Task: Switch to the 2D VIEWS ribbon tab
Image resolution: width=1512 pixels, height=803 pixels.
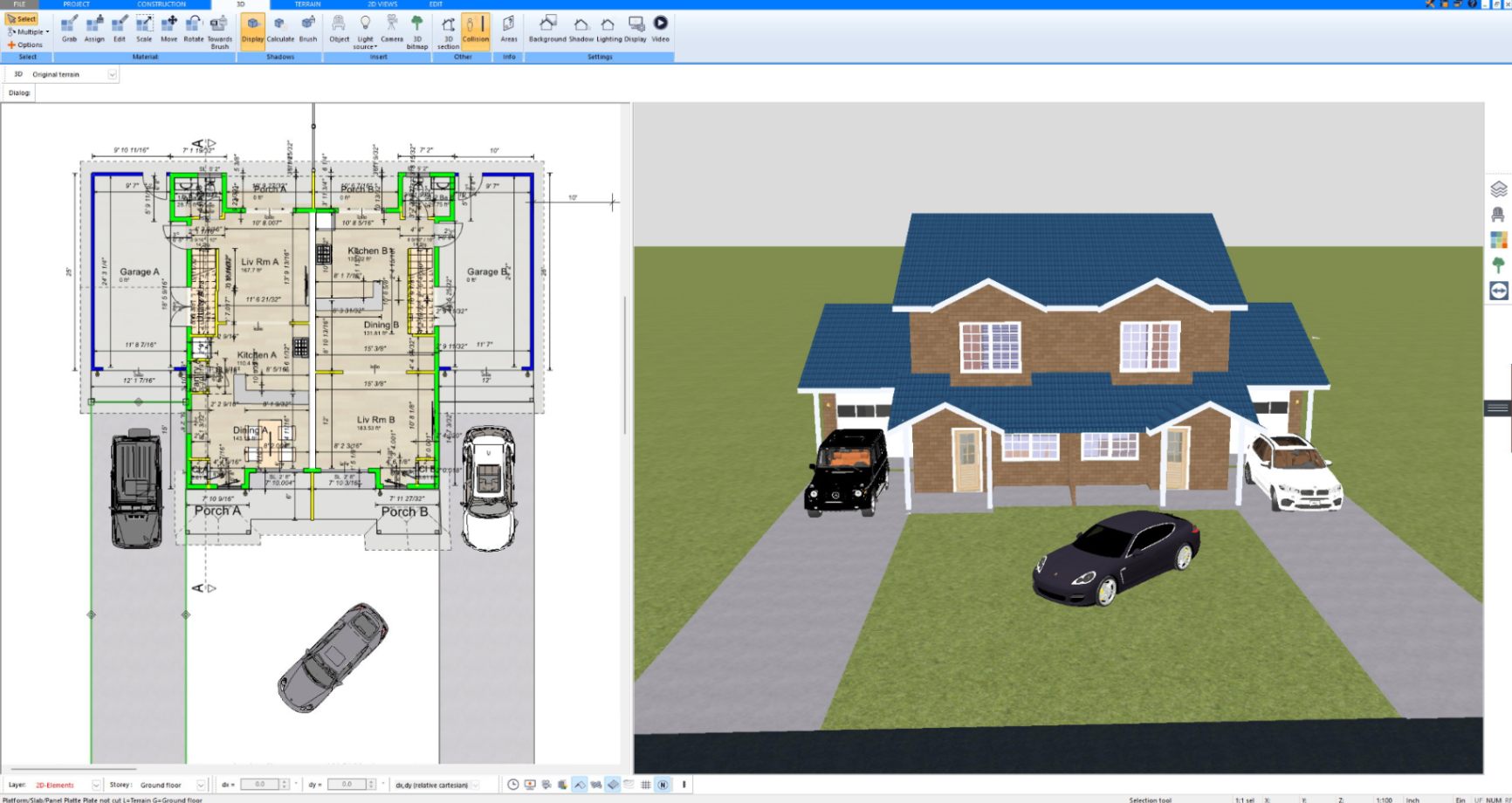Action: tap(382, 4)
